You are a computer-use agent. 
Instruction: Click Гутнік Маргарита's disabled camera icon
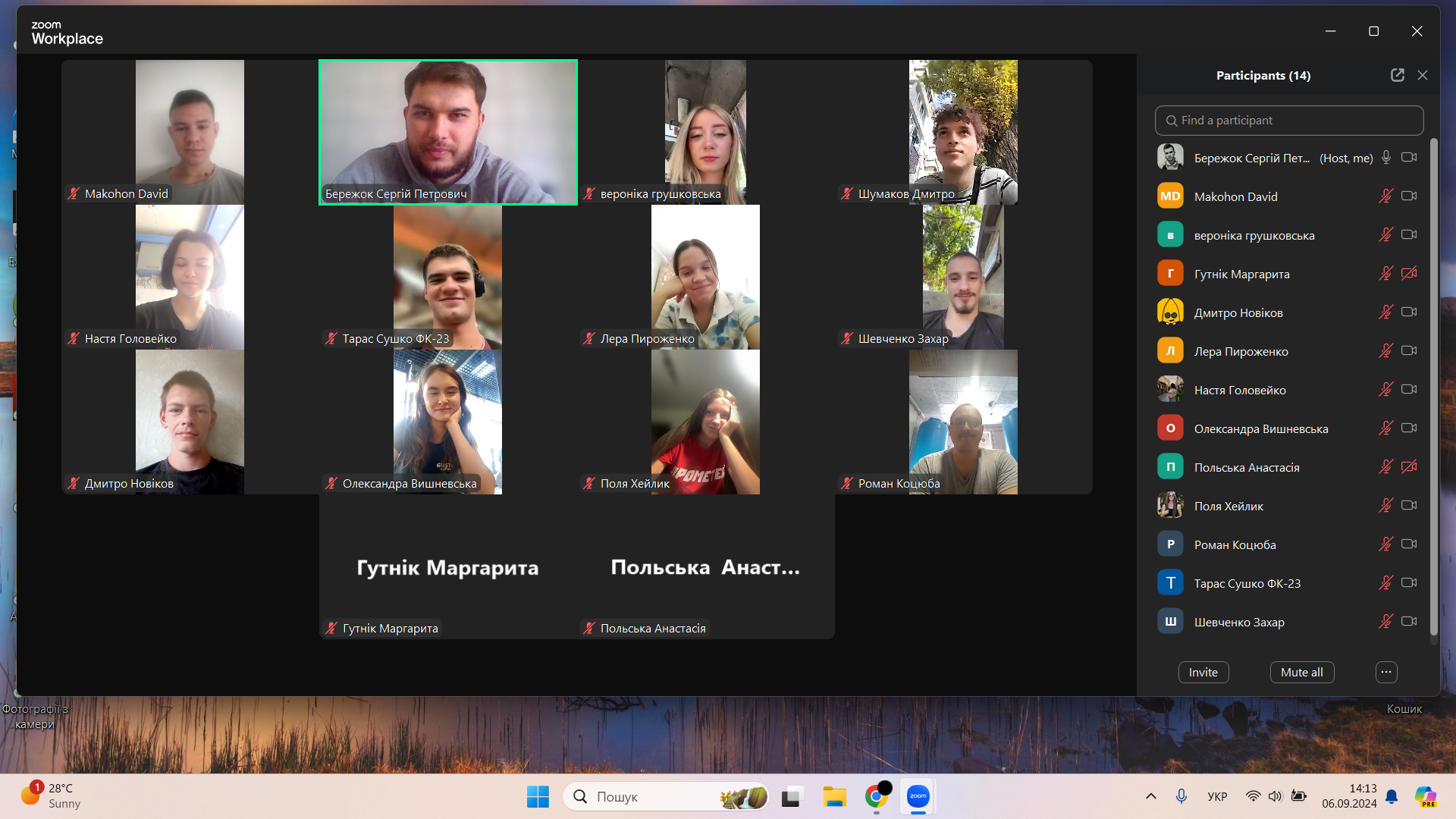click(1409, 273)
